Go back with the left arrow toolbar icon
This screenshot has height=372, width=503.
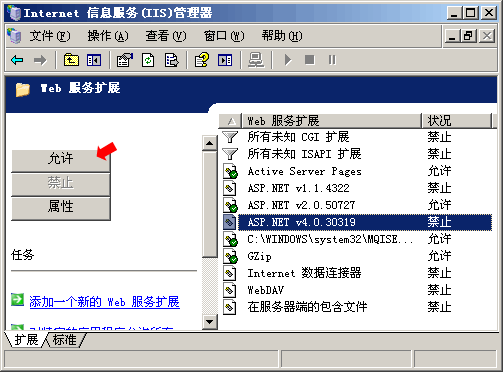pos(17,60)
